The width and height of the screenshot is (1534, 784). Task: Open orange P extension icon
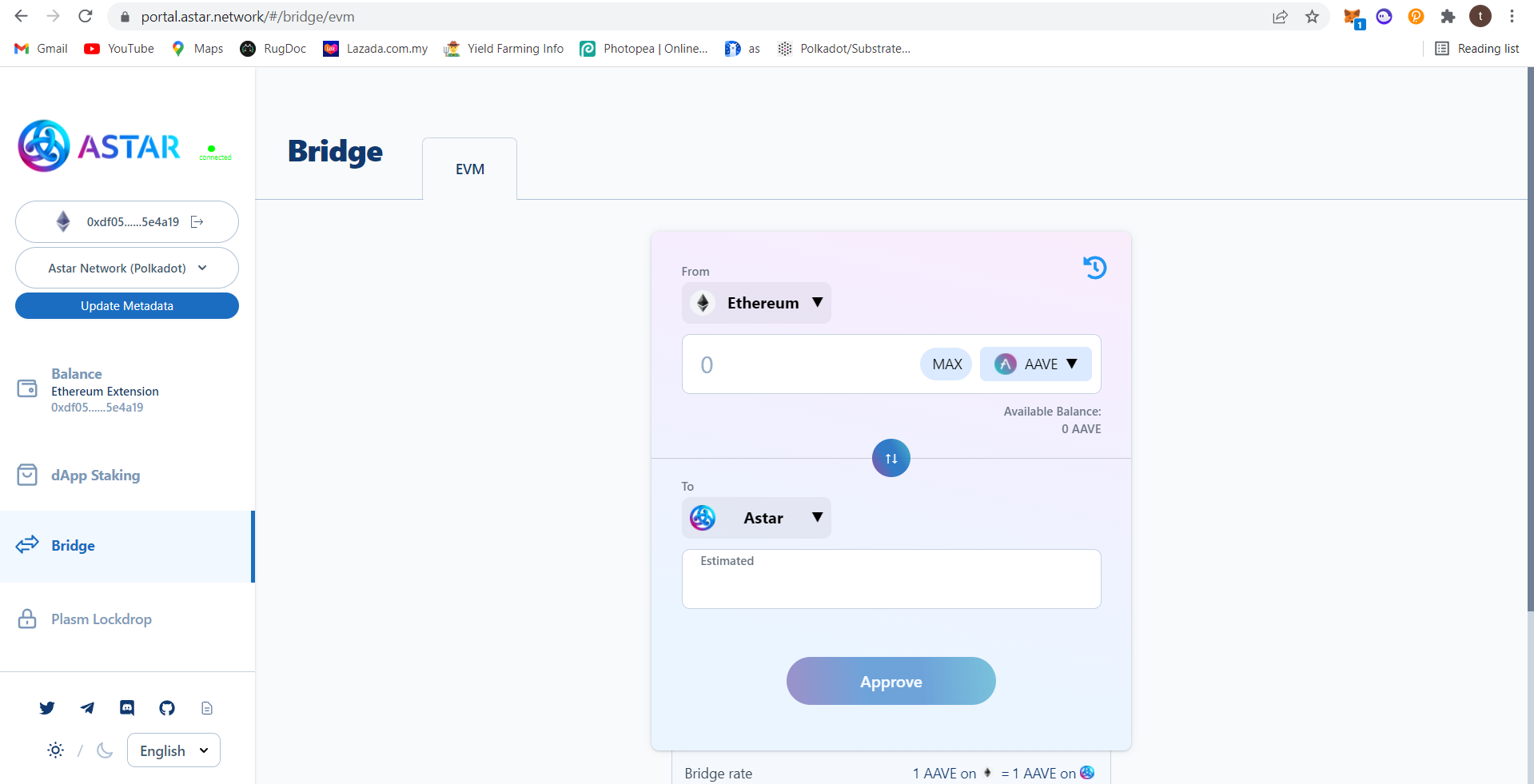click(x=1416, y=16)
